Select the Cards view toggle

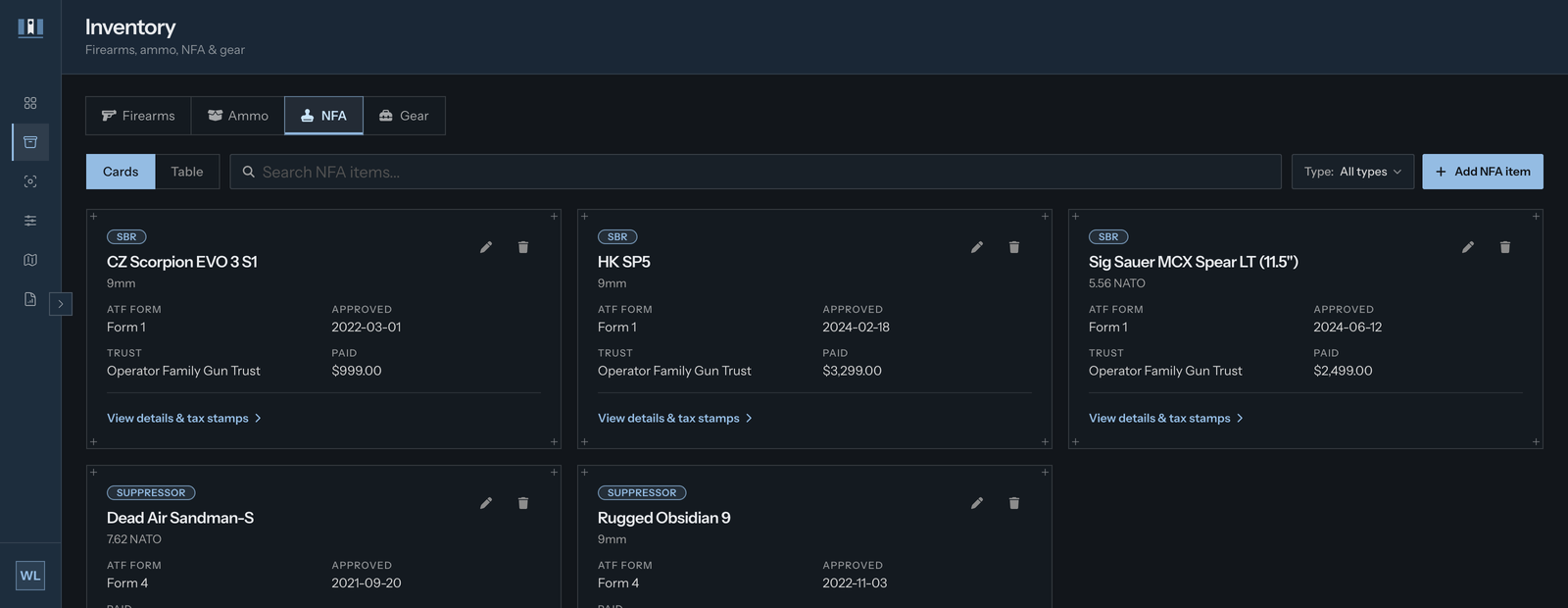pyautogui.click(x=121, y=172)
